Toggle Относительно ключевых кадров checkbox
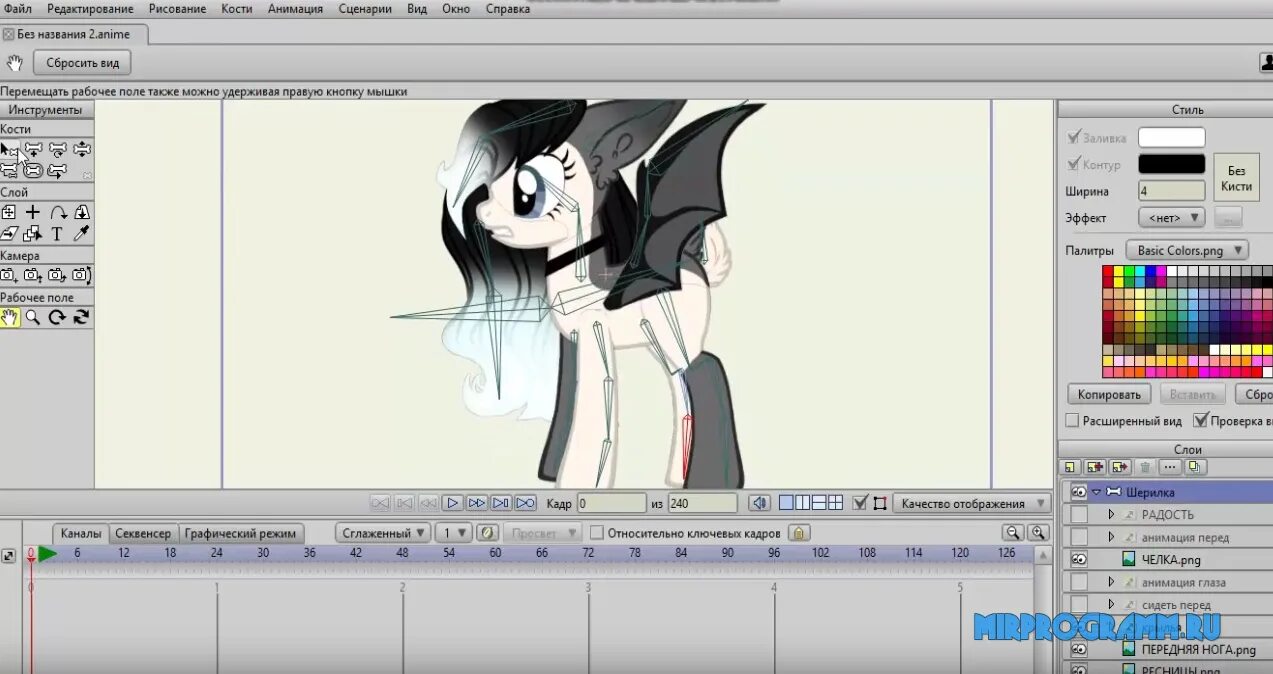This screenshot has width=1273, height=674. (597, 533)
